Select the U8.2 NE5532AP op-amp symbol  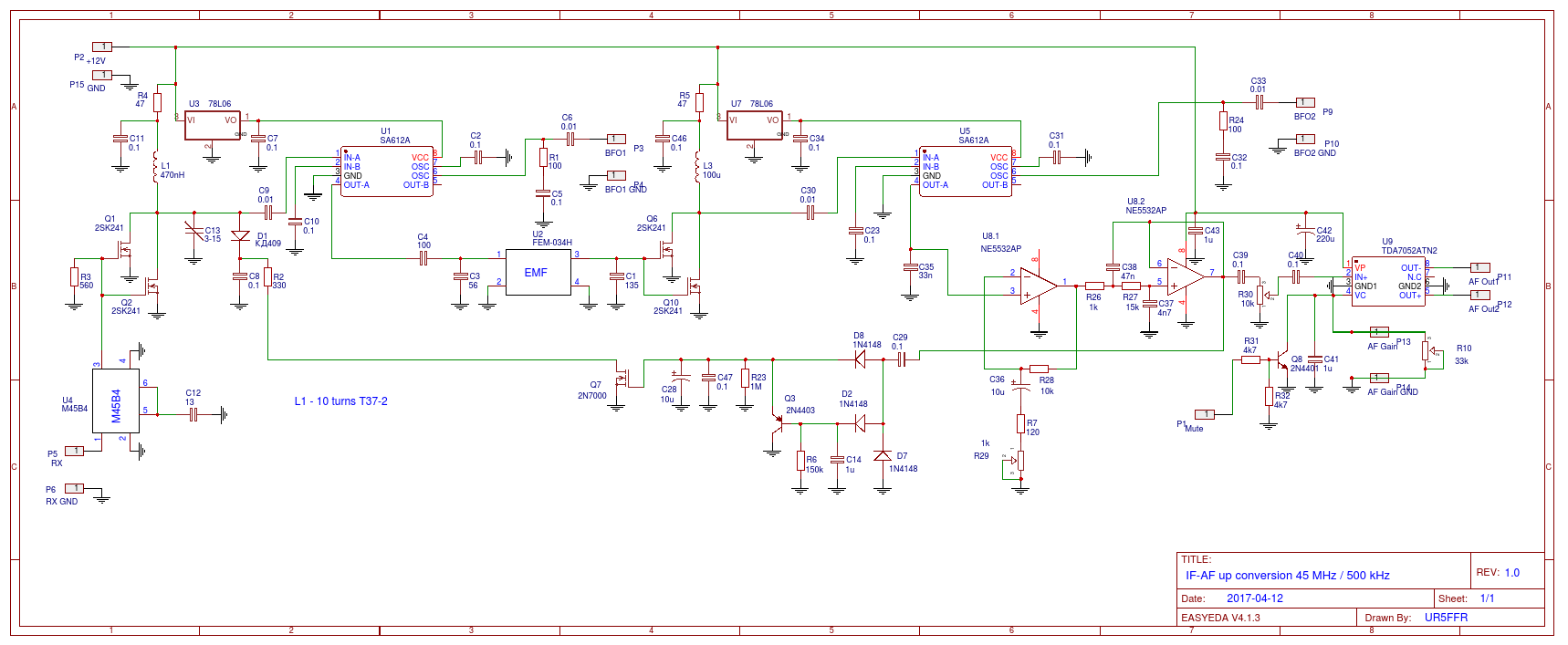pyautogui.click(x=1184, y=276)
